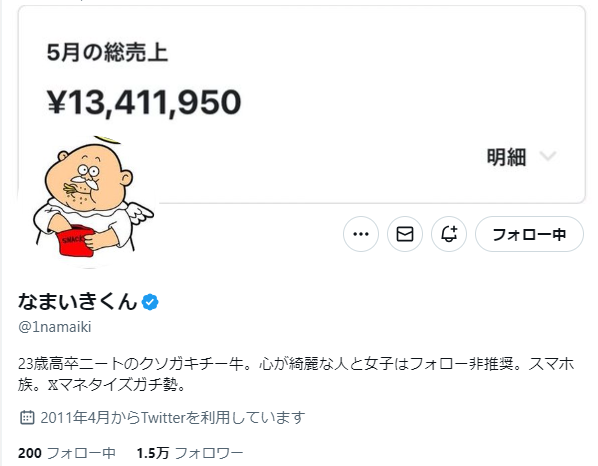
Task: Open the 200 フォロー中 following list
Action: coord(67,453)
